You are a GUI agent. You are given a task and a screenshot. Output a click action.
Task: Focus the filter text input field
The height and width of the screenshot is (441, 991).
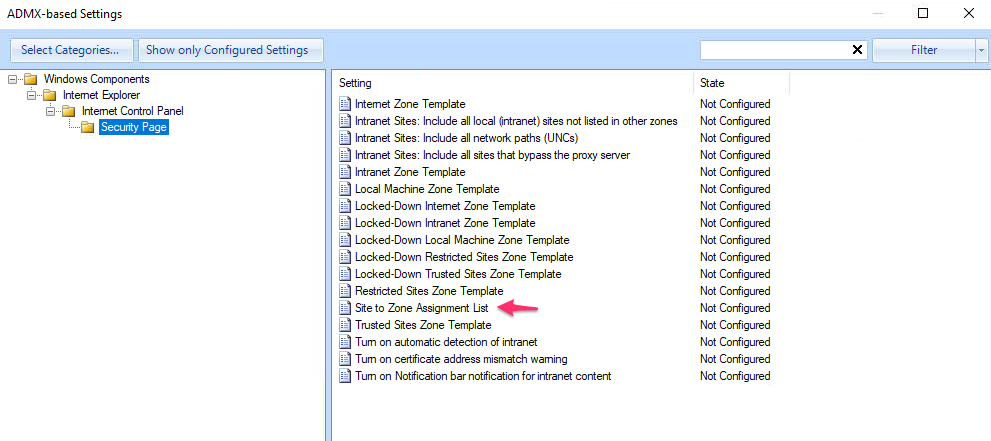pos(775,50)
